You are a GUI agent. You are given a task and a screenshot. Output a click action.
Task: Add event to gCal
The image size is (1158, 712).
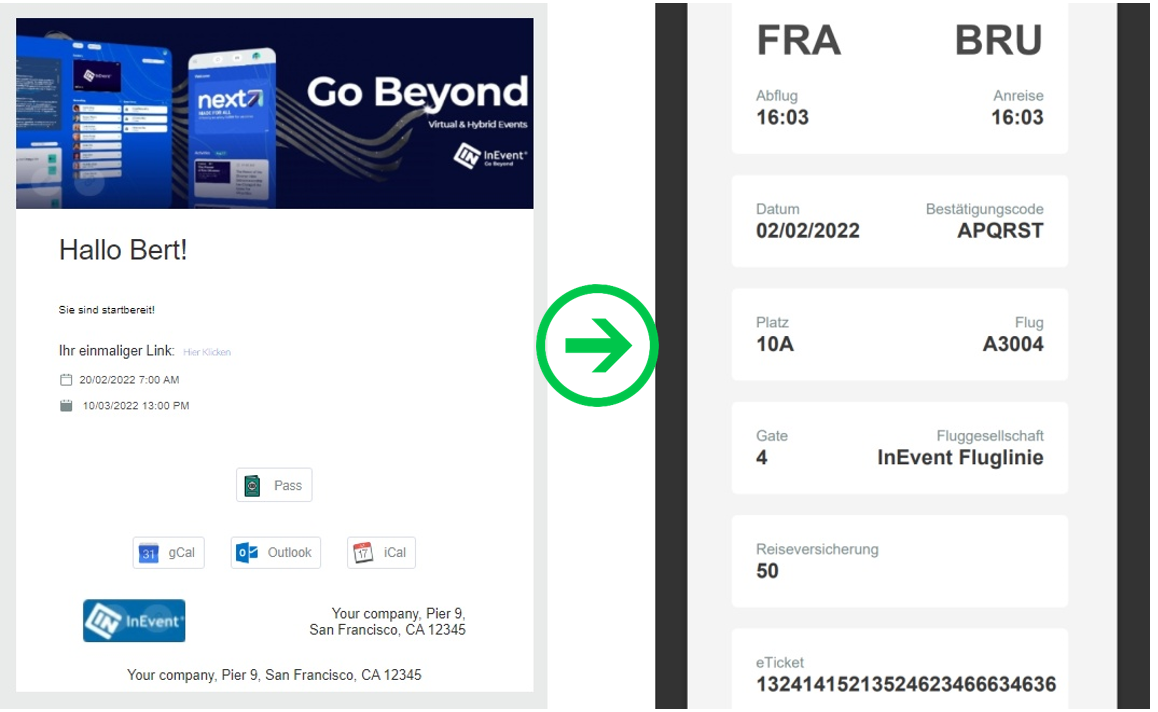click(168, 552)
